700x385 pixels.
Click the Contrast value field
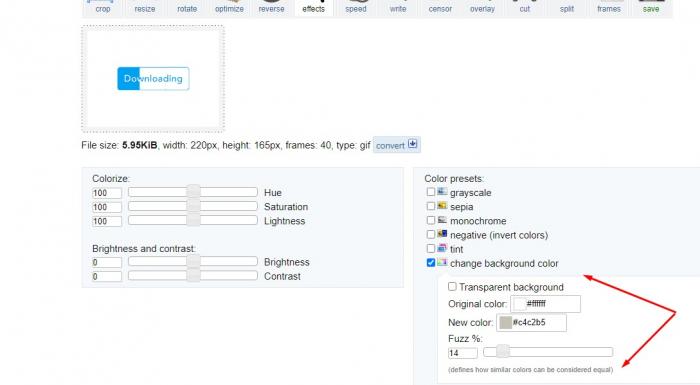tap(107, 277)
